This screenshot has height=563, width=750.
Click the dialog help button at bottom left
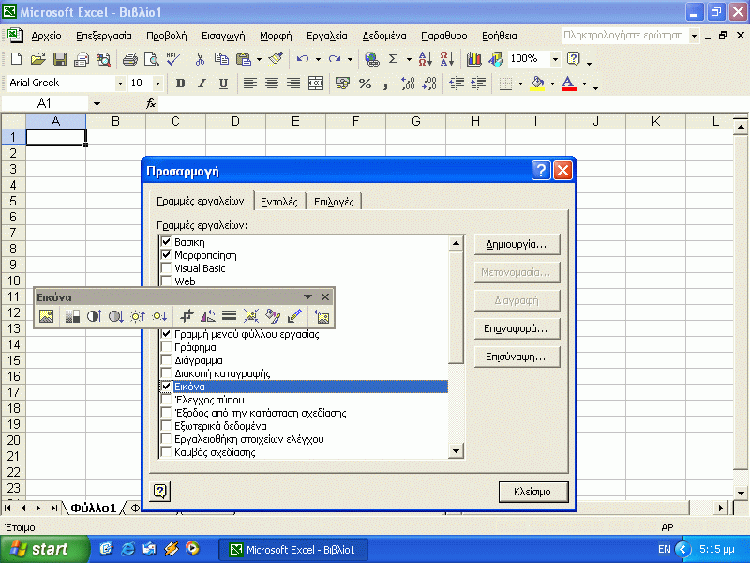(160, 491)
